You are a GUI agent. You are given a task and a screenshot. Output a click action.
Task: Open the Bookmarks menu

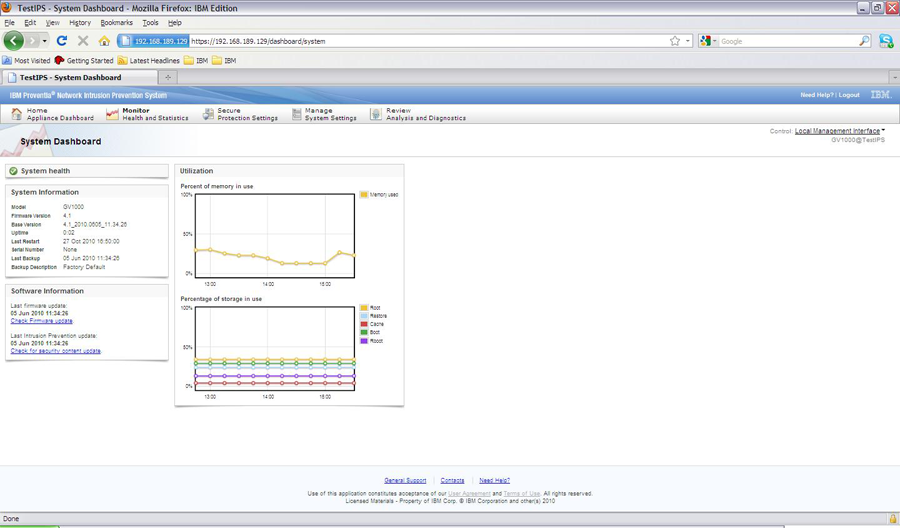116,22
